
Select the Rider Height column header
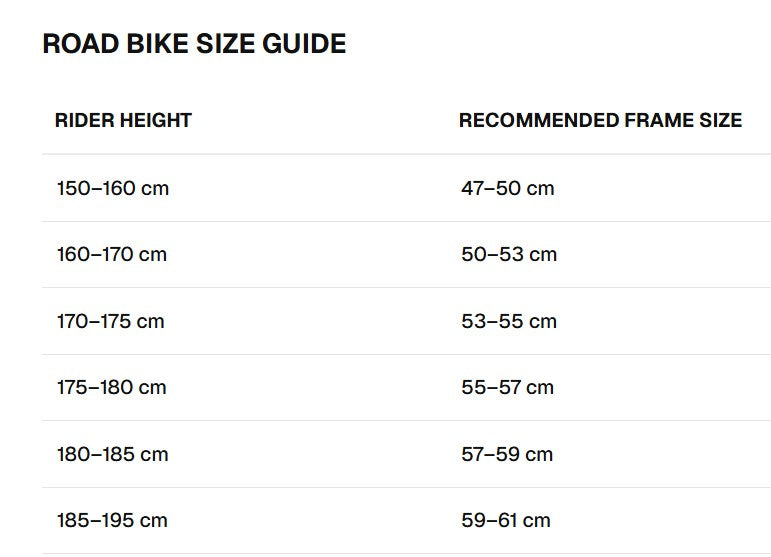tap(123, 120)
